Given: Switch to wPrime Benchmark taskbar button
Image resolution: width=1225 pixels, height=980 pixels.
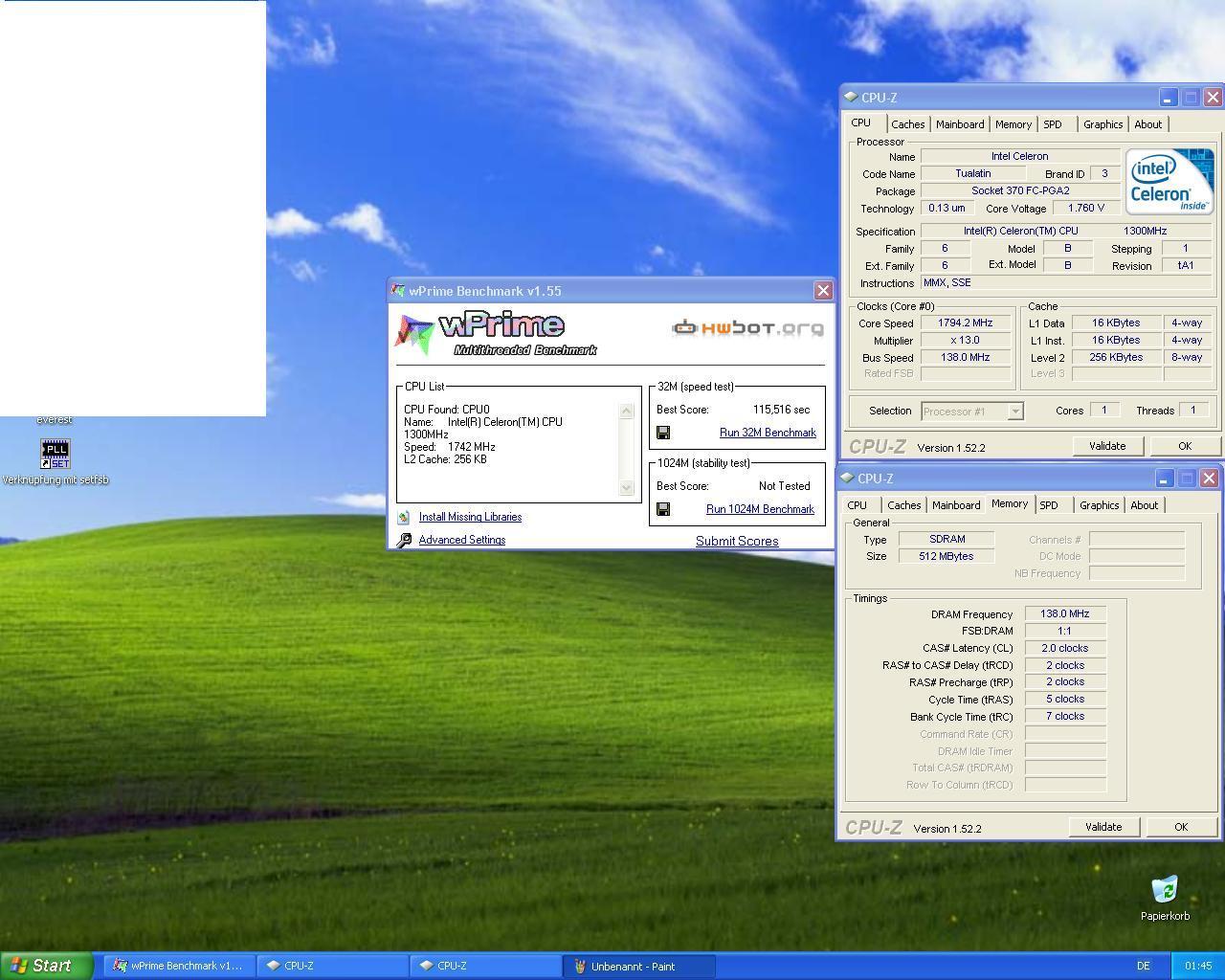Looking at the screenshot, I should point(179,966).
